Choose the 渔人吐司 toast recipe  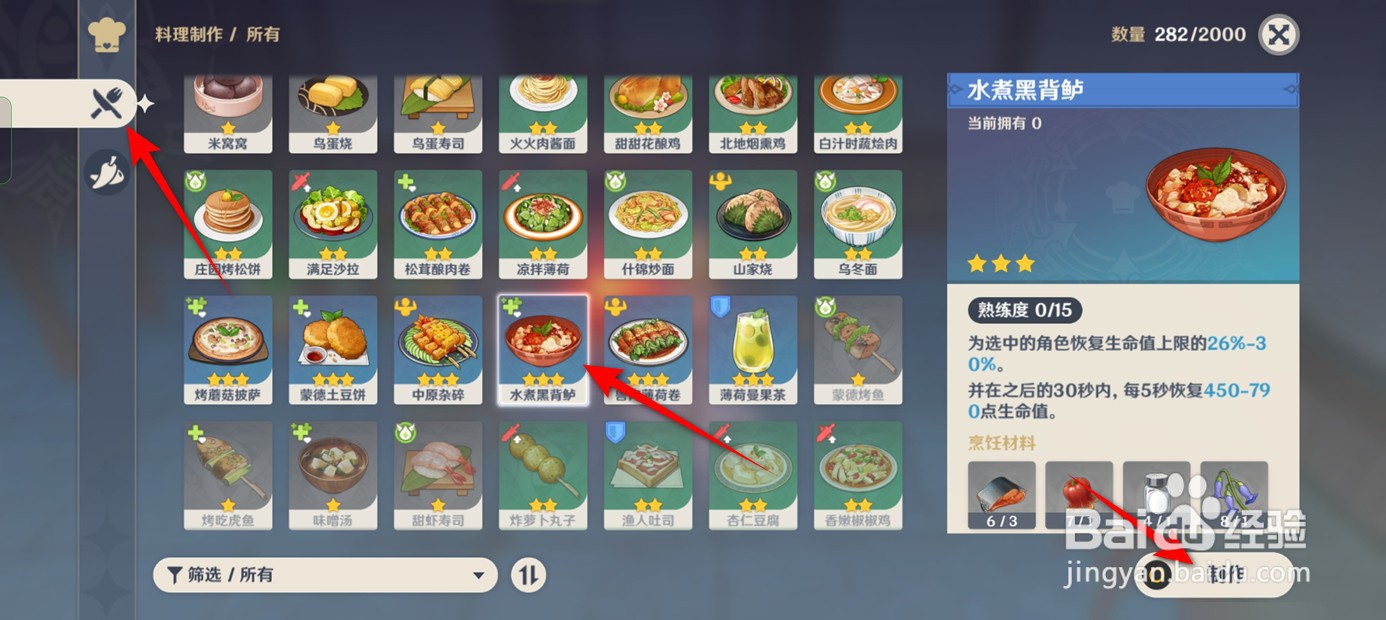click(648, 476)
